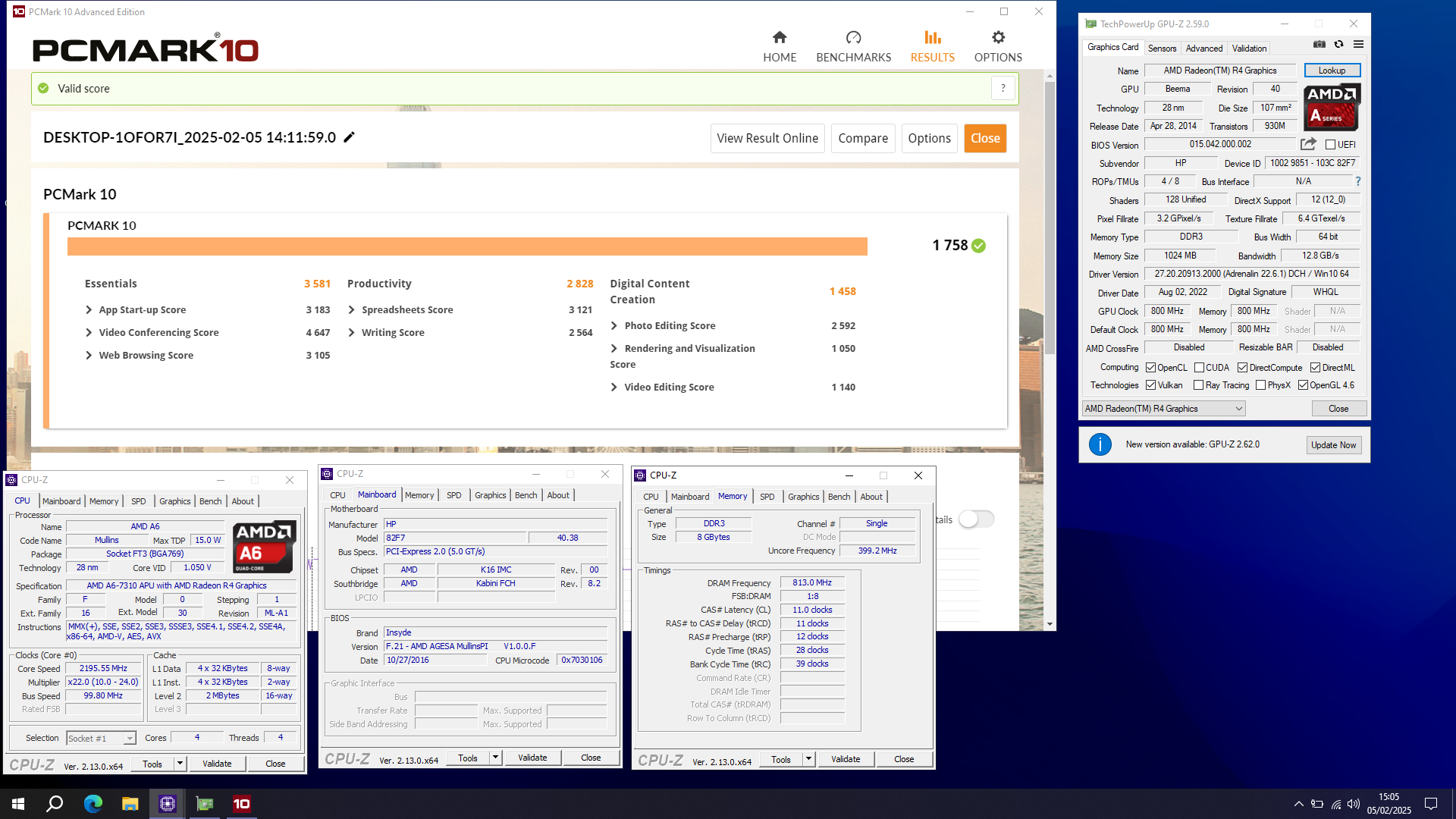Open SPD tab in CPU-Z Mainboard window

tap(453, 495)
